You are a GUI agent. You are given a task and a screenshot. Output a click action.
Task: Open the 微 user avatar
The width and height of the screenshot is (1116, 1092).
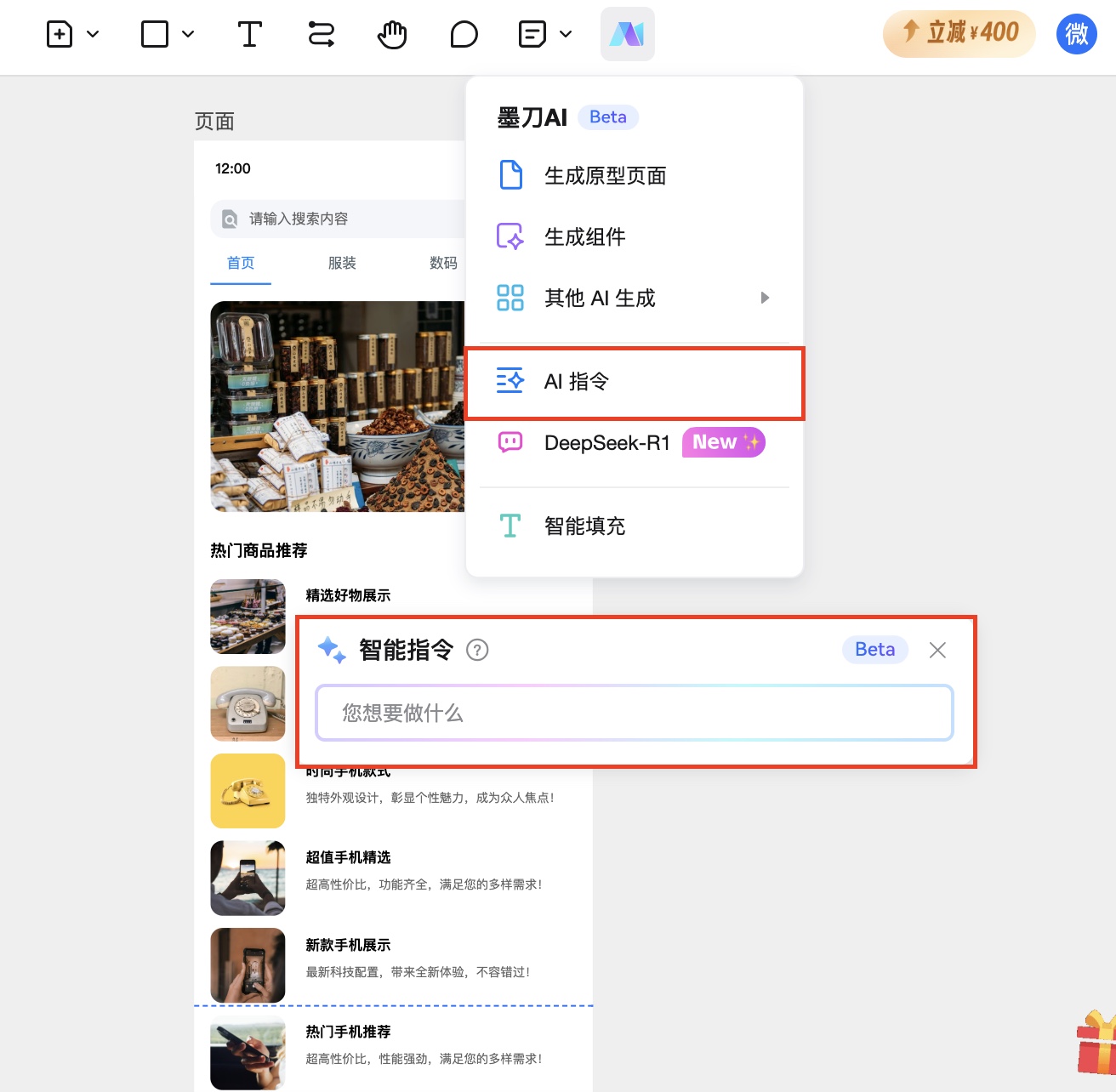click(1077, 34)
